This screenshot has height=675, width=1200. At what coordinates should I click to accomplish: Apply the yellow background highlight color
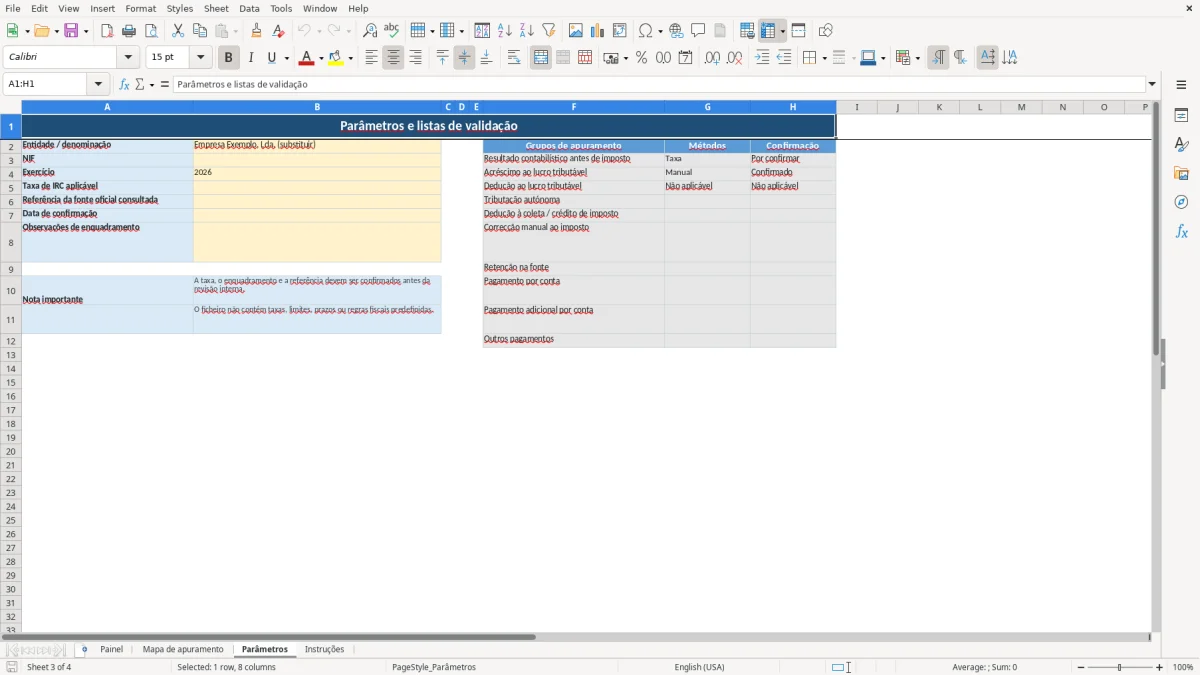click(335, 58)
